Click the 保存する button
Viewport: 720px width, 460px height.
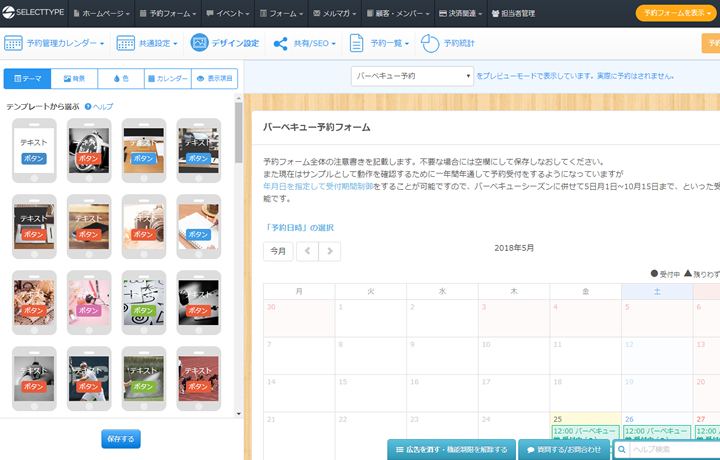click(120, 439)
